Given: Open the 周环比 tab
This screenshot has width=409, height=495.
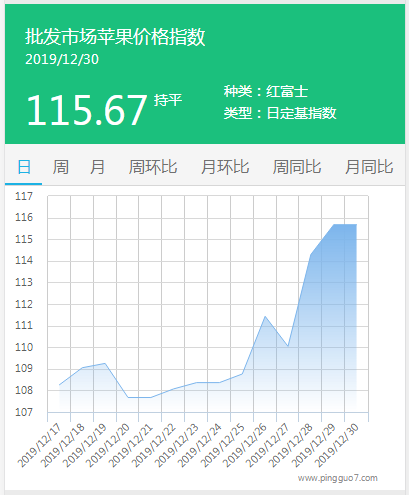Looking at the screenshot, I should click(153, 167).
